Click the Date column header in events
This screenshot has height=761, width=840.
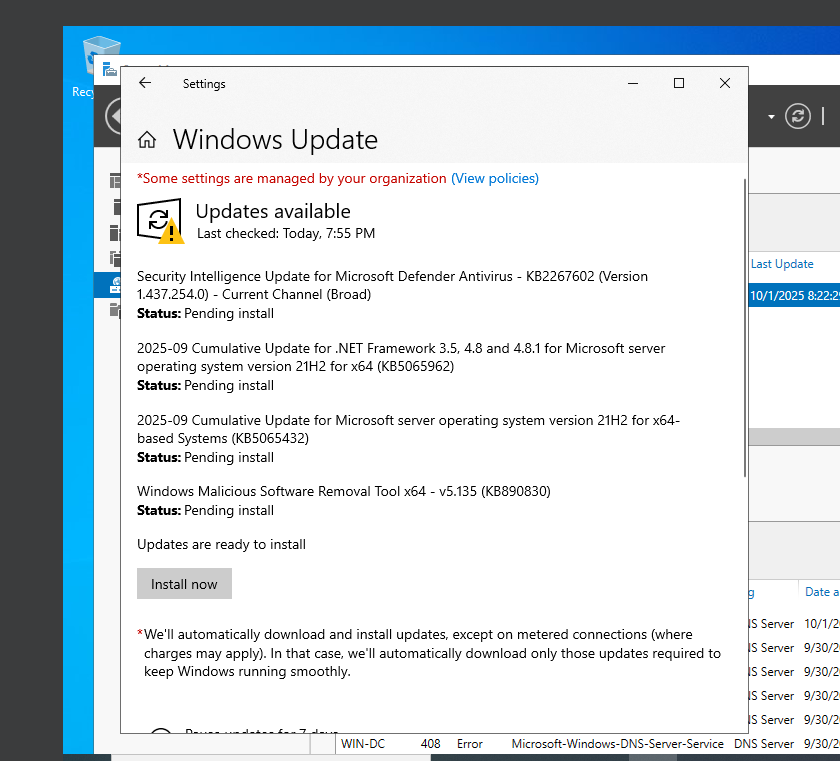[821, 592]
